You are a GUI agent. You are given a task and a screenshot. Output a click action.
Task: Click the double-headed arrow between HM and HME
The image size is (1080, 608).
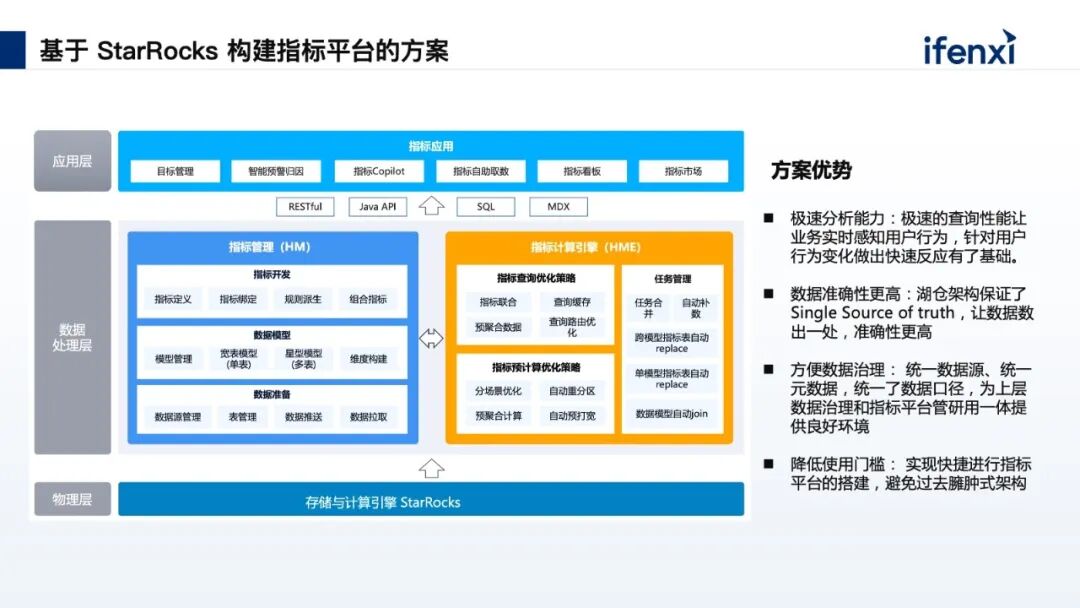(x=431, y=338)
